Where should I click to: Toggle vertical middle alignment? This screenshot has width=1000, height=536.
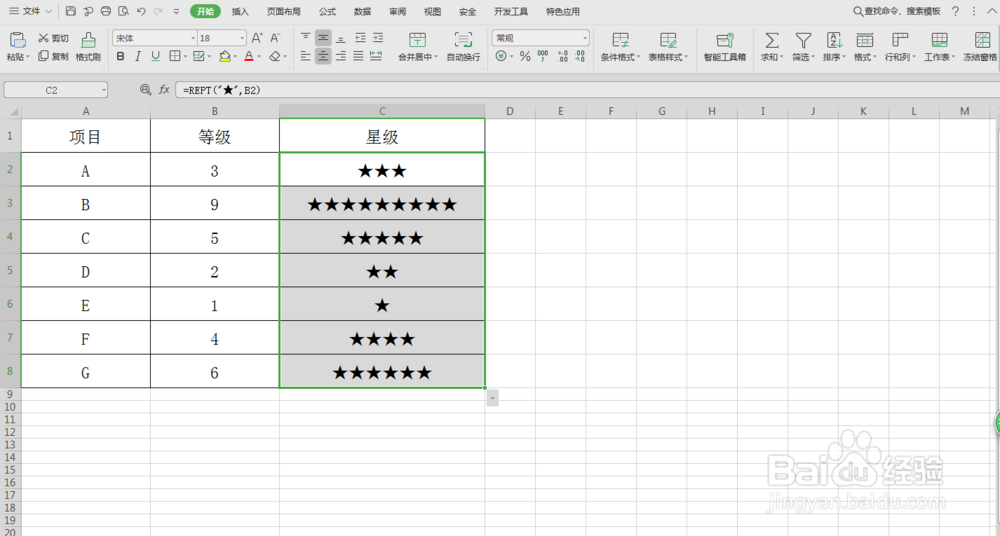(x=323, y=38)
